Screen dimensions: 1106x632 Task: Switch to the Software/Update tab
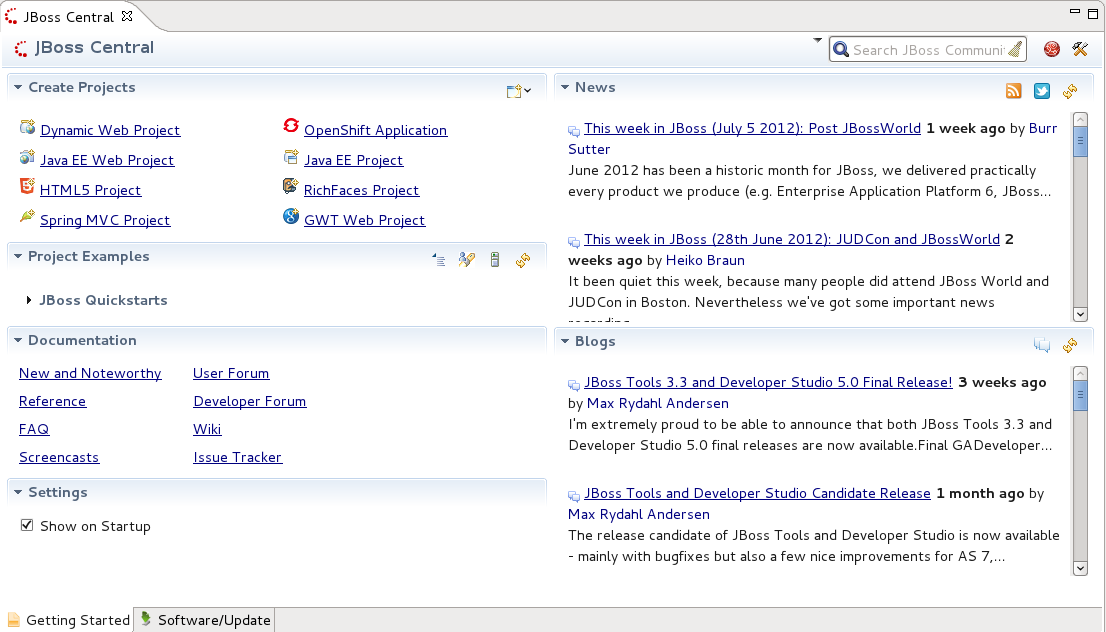click(205, 620)
